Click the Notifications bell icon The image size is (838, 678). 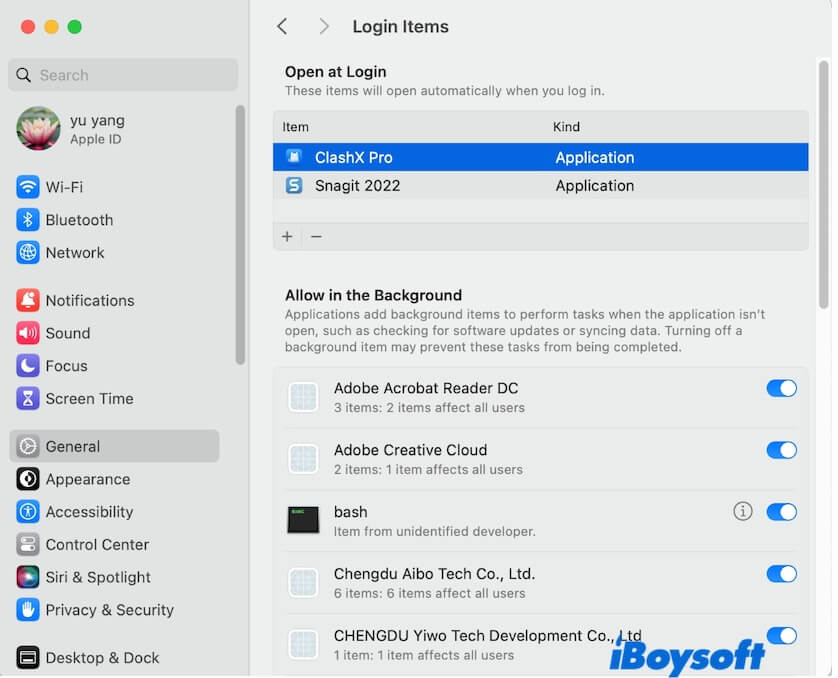[28, 300]
